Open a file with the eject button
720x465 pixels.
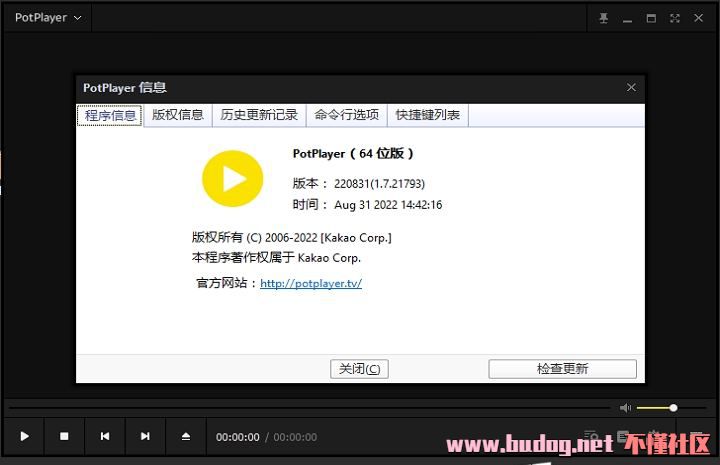(x=186, y=436)
